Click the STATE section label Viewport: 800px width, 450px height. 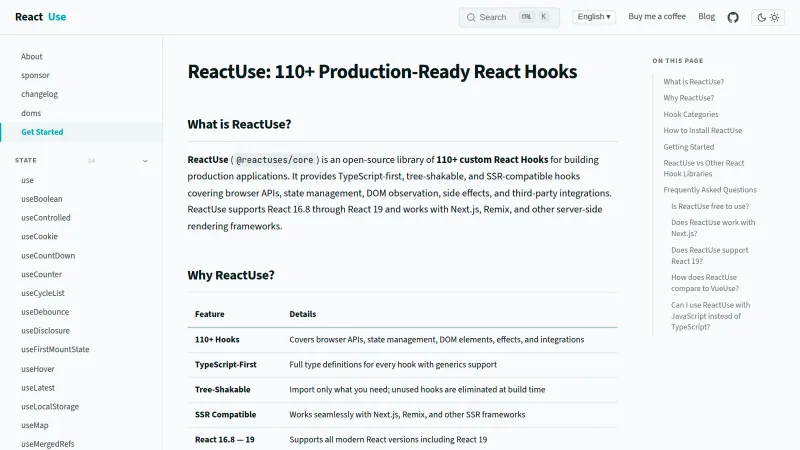click(x=26, y=161)
